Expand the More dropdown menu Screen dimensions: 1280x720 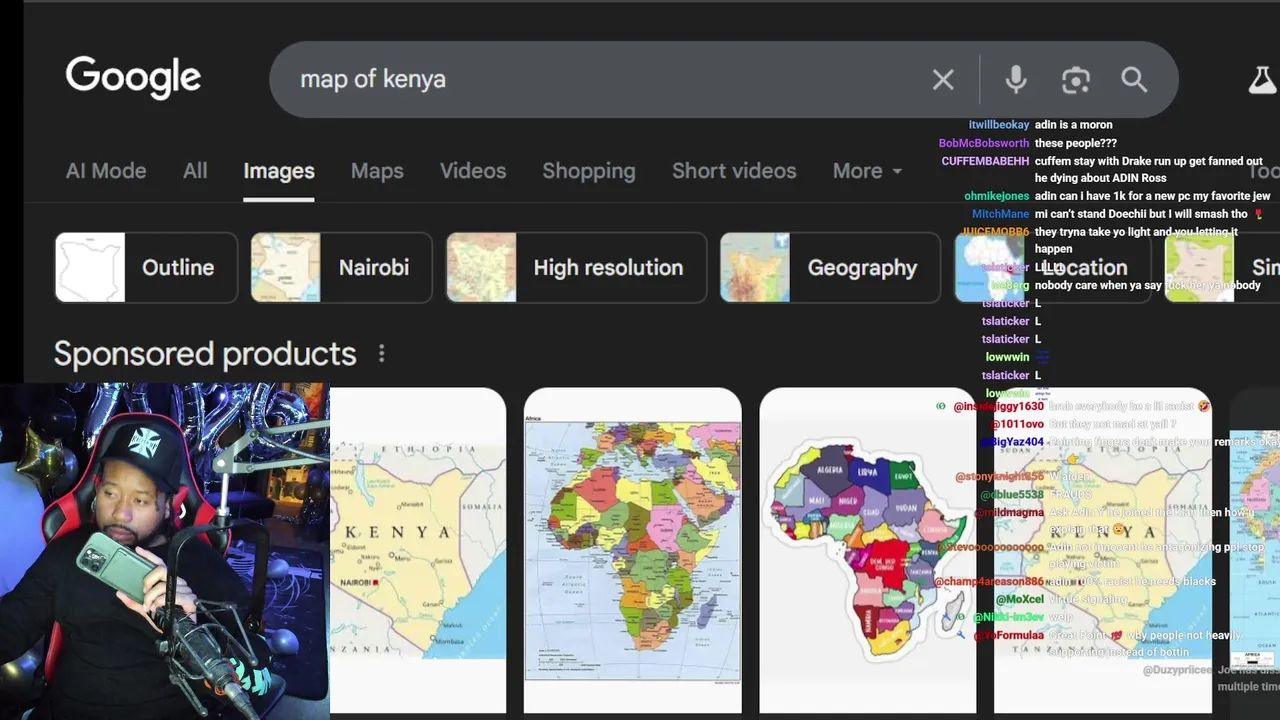(x=867, y=171)
